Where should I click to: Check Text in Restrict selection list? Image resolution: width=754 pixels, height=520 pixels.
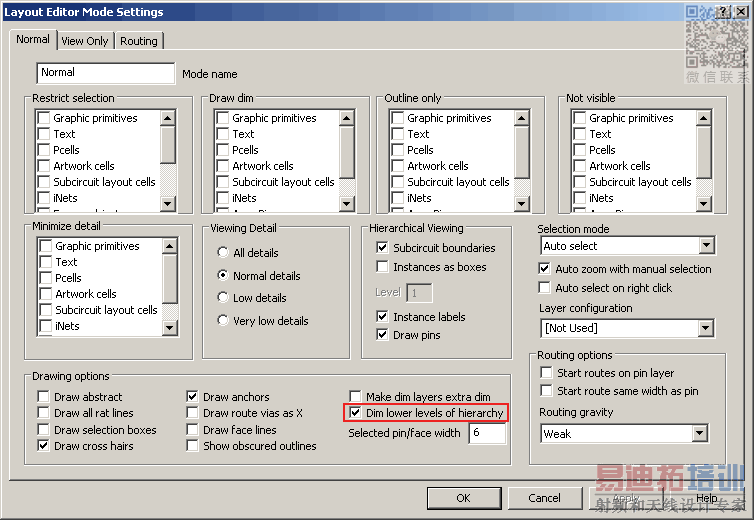44,134
